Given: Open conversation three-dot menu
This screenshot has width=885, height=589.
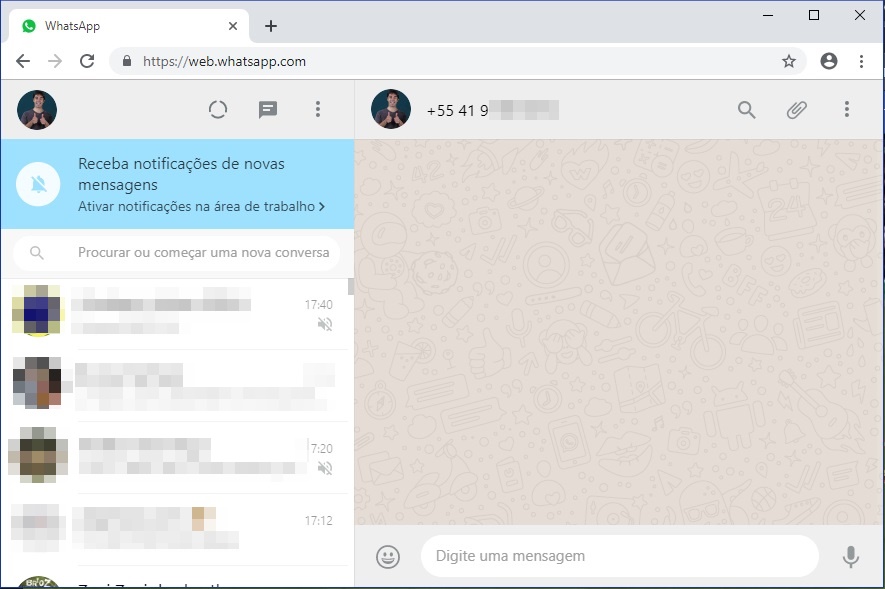Looking at the screenshot, I should (x=847, y=109).
